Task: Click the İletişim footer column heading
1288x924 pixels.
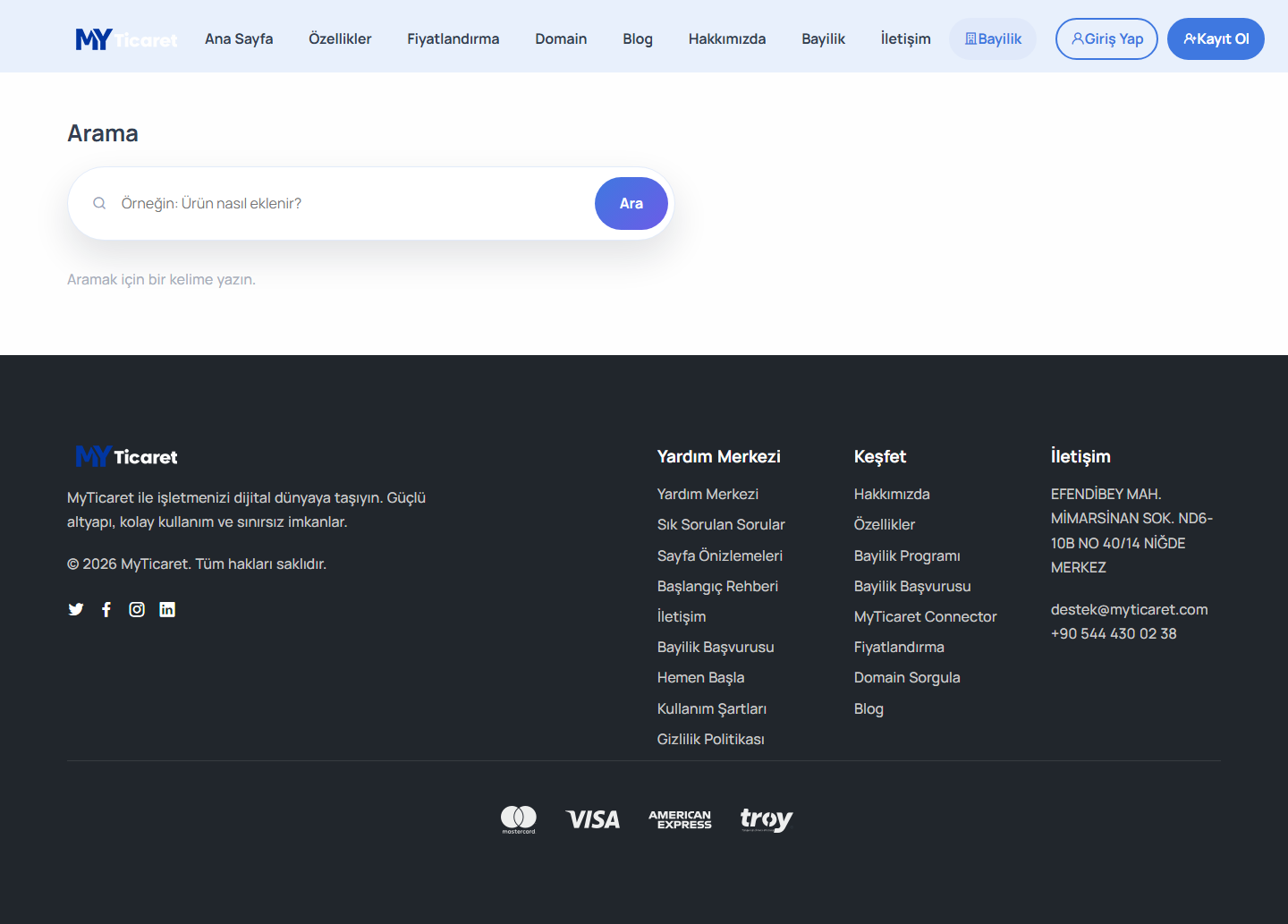Action: click(x=1080, y=456)
